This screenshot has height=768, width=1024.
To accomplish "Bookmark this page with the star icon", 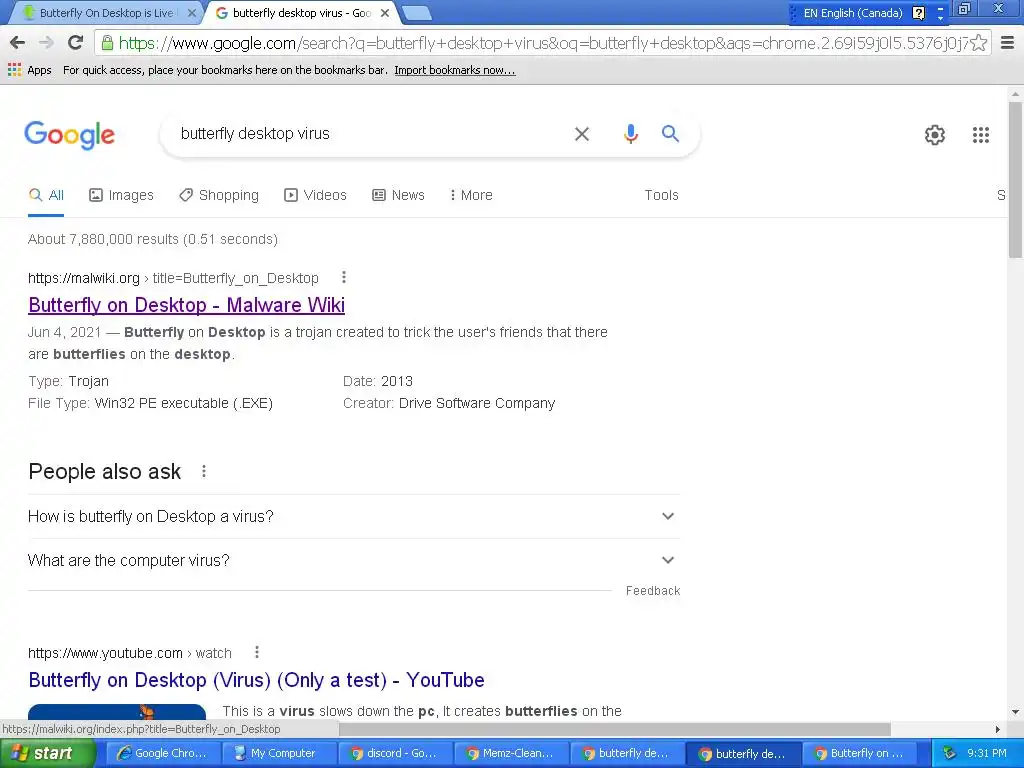I will point(978,43).
